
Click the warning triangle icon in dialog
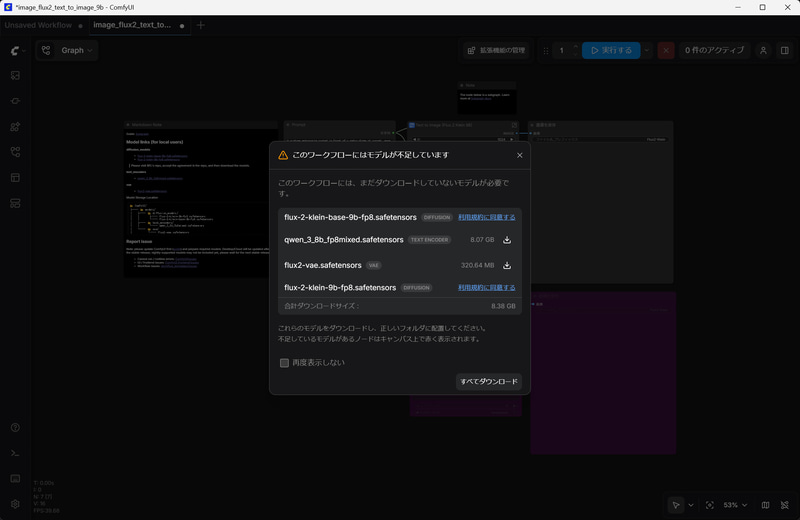[283, 155]
